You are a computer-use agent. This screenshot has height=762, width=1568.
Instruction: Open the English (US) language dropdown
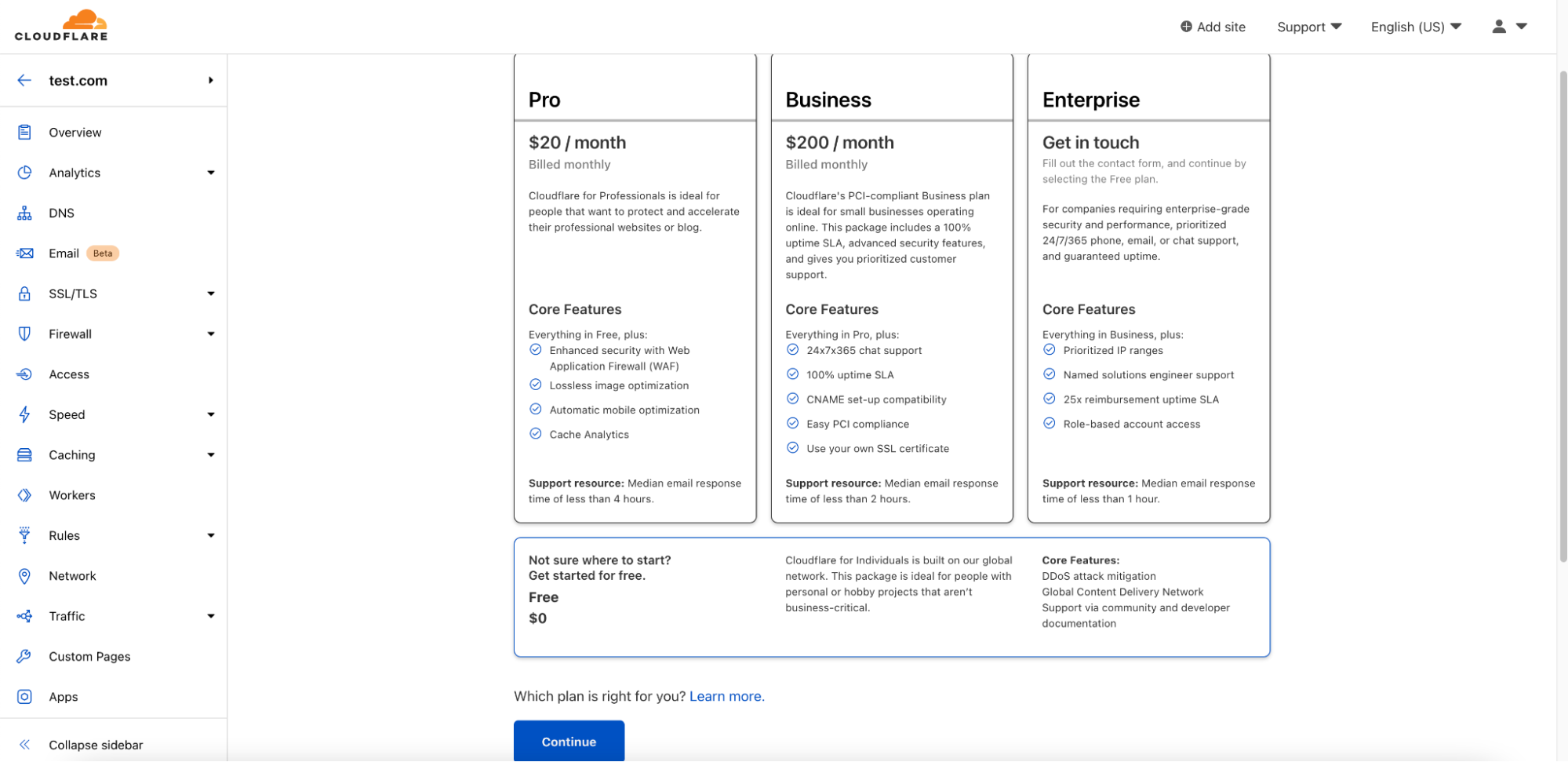point(1417,27)
